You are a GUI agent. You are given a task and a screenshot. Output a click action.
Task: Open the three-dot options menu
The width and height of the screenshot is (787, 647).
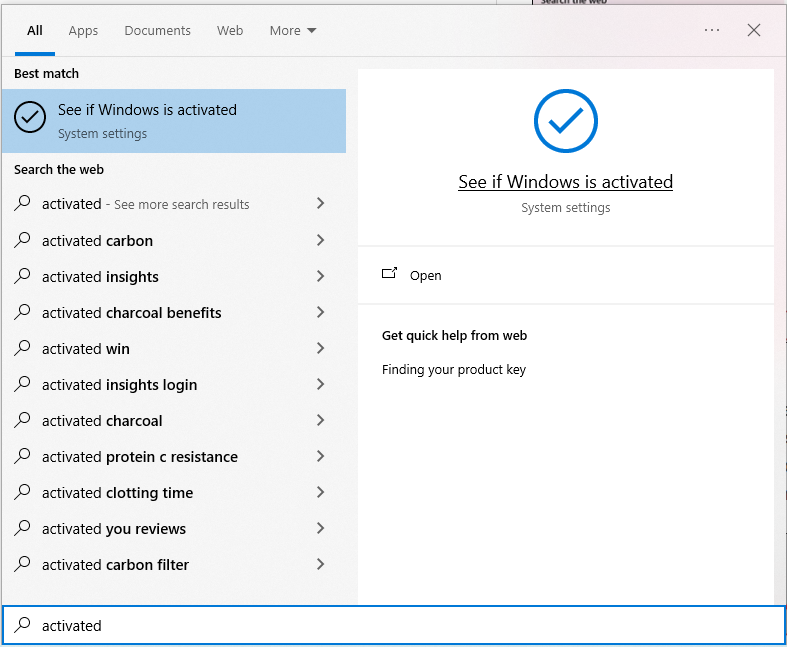(712, 30)
